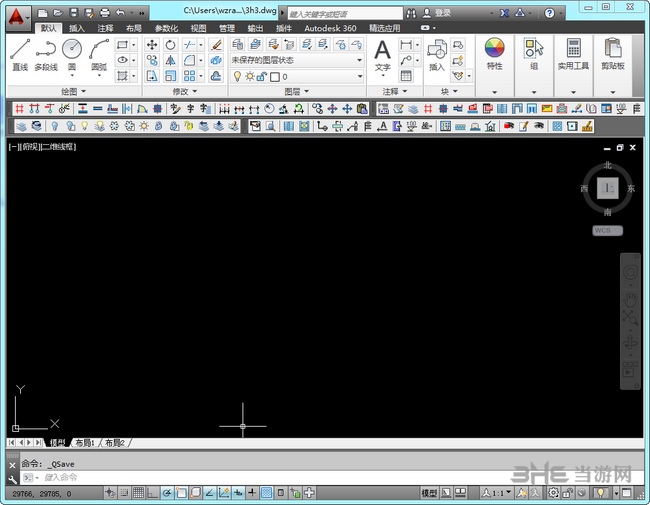Click the ViewCube top face (上)

[x=607, y=188]
